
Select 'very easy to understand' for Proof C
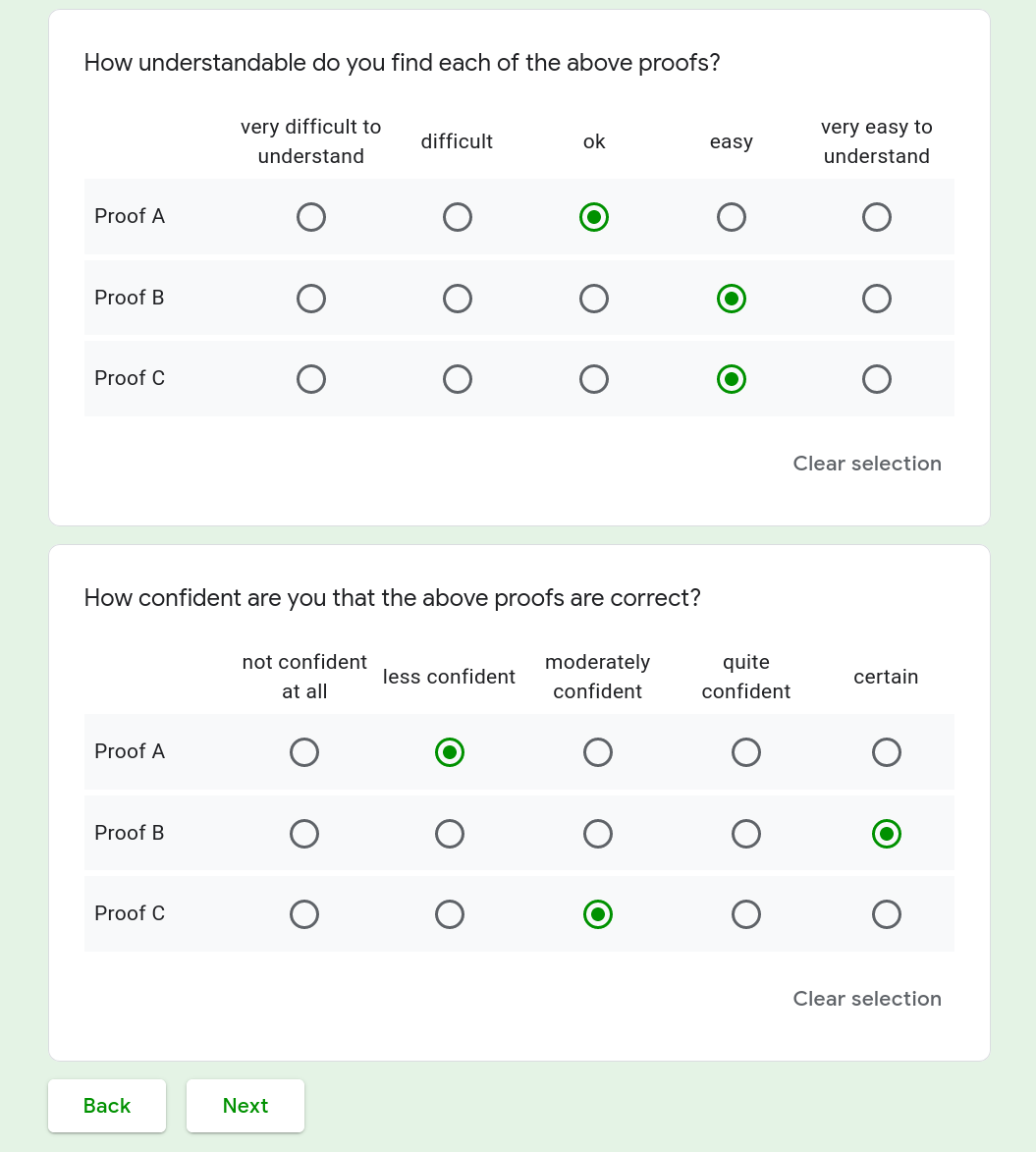point(877,379)
